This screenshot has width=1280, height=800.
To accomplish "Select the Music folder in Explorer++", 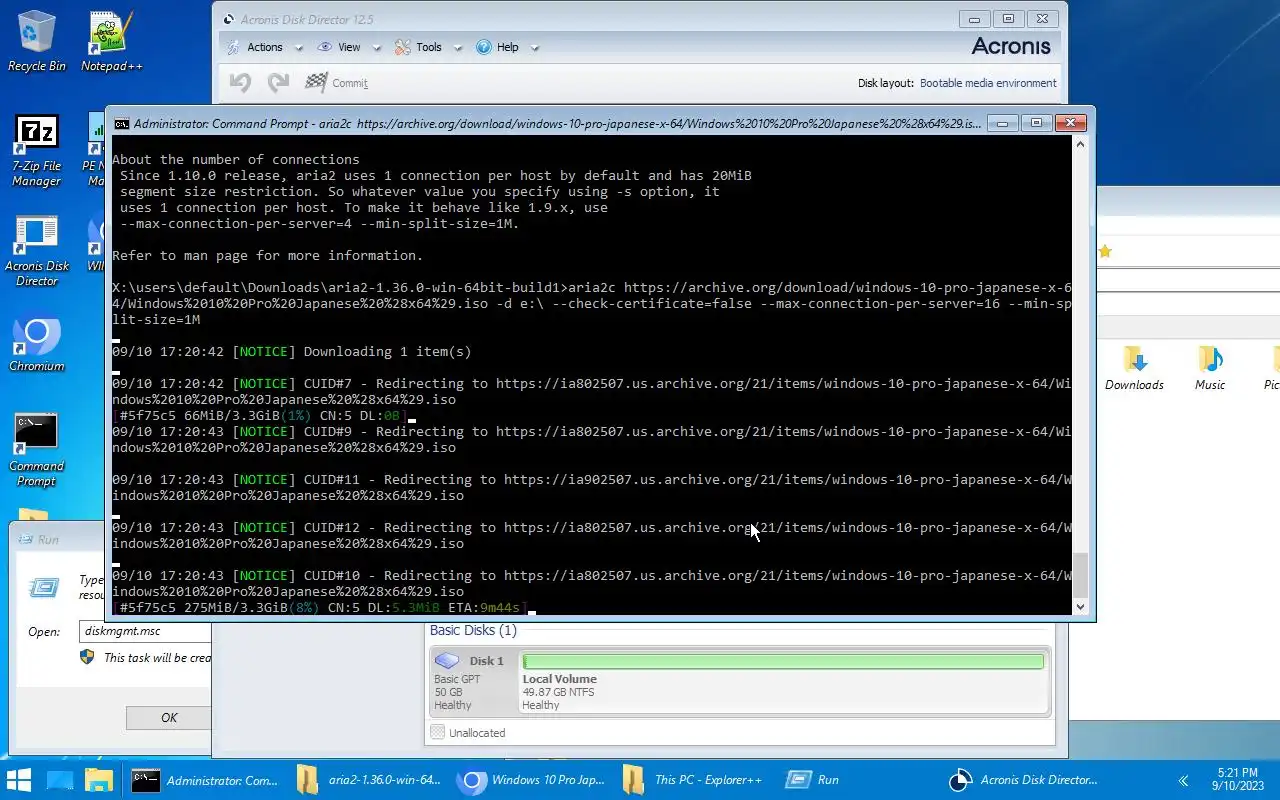I will tap(1210, 367).
